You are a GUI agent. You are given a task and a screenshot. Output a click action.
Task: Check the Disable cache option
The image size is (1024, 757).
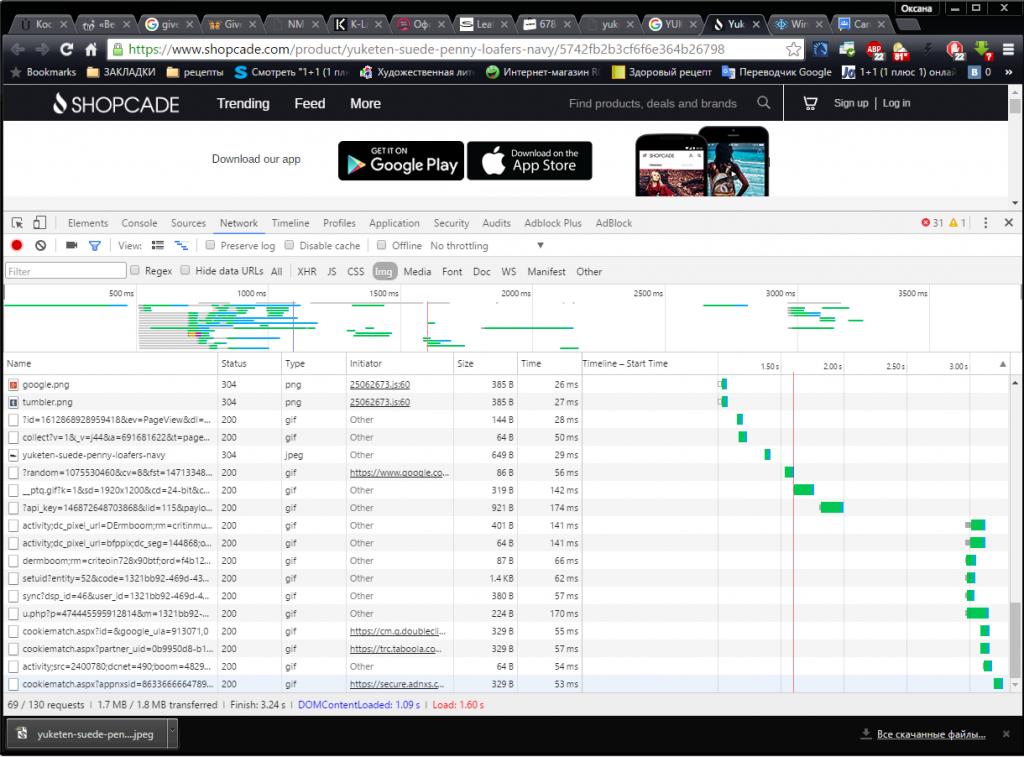click(x=290, y=245)
